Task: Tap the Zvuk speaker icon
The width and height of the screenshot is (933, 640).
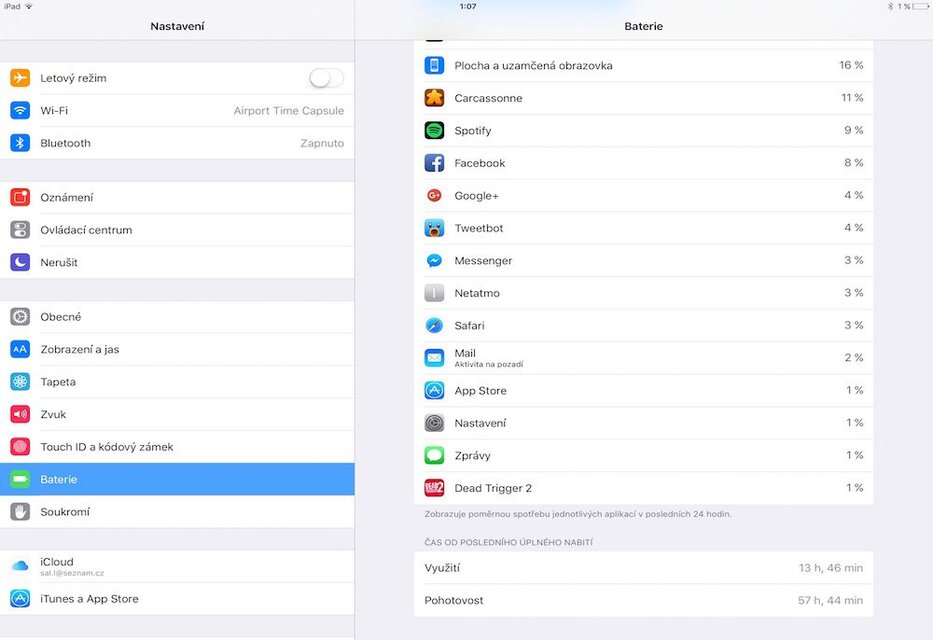Action: (x=19, y=414)
